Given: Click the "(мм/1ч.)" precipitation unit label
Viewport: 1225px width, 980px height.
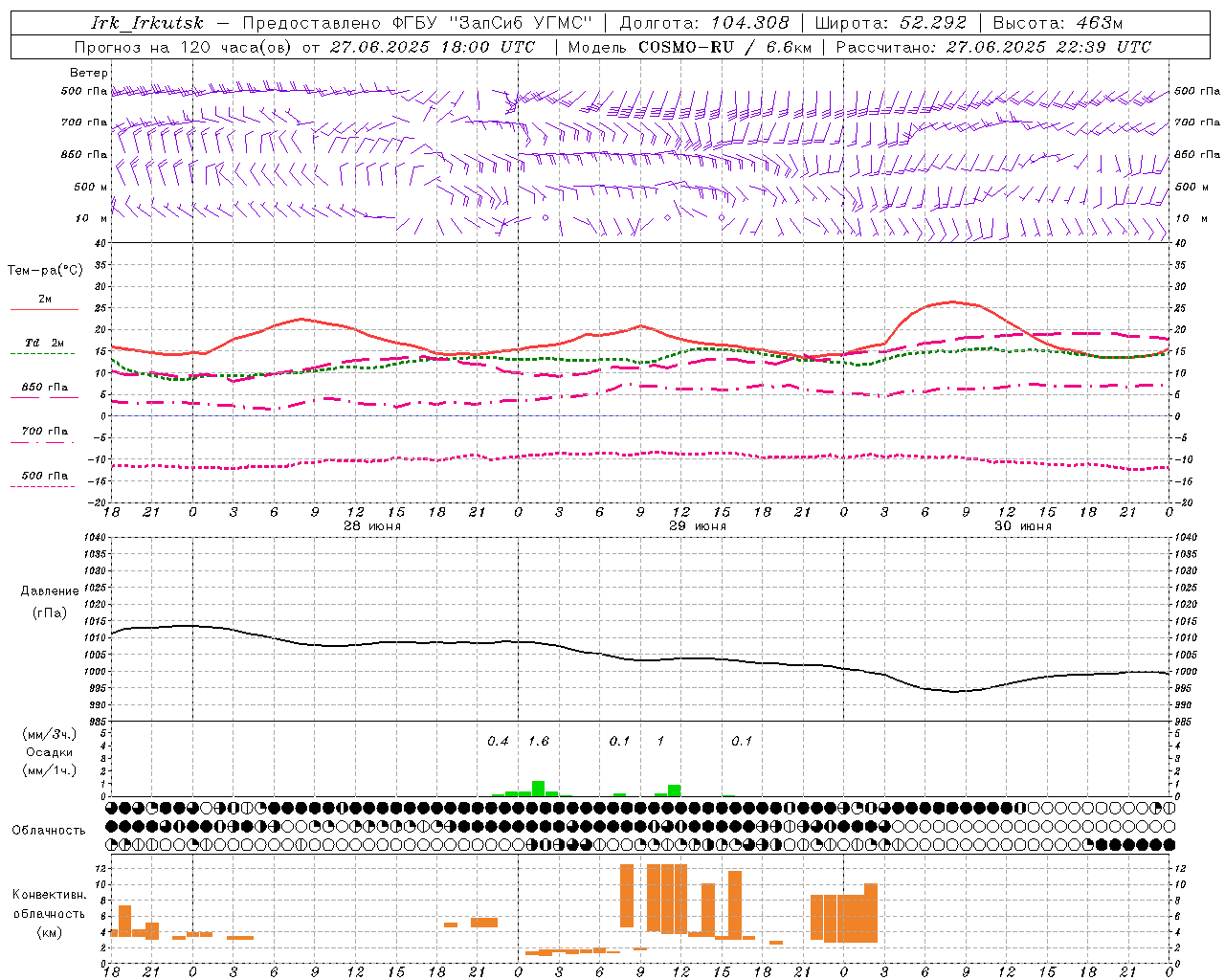Looking at the screenshot, I should tap(49, 770).
